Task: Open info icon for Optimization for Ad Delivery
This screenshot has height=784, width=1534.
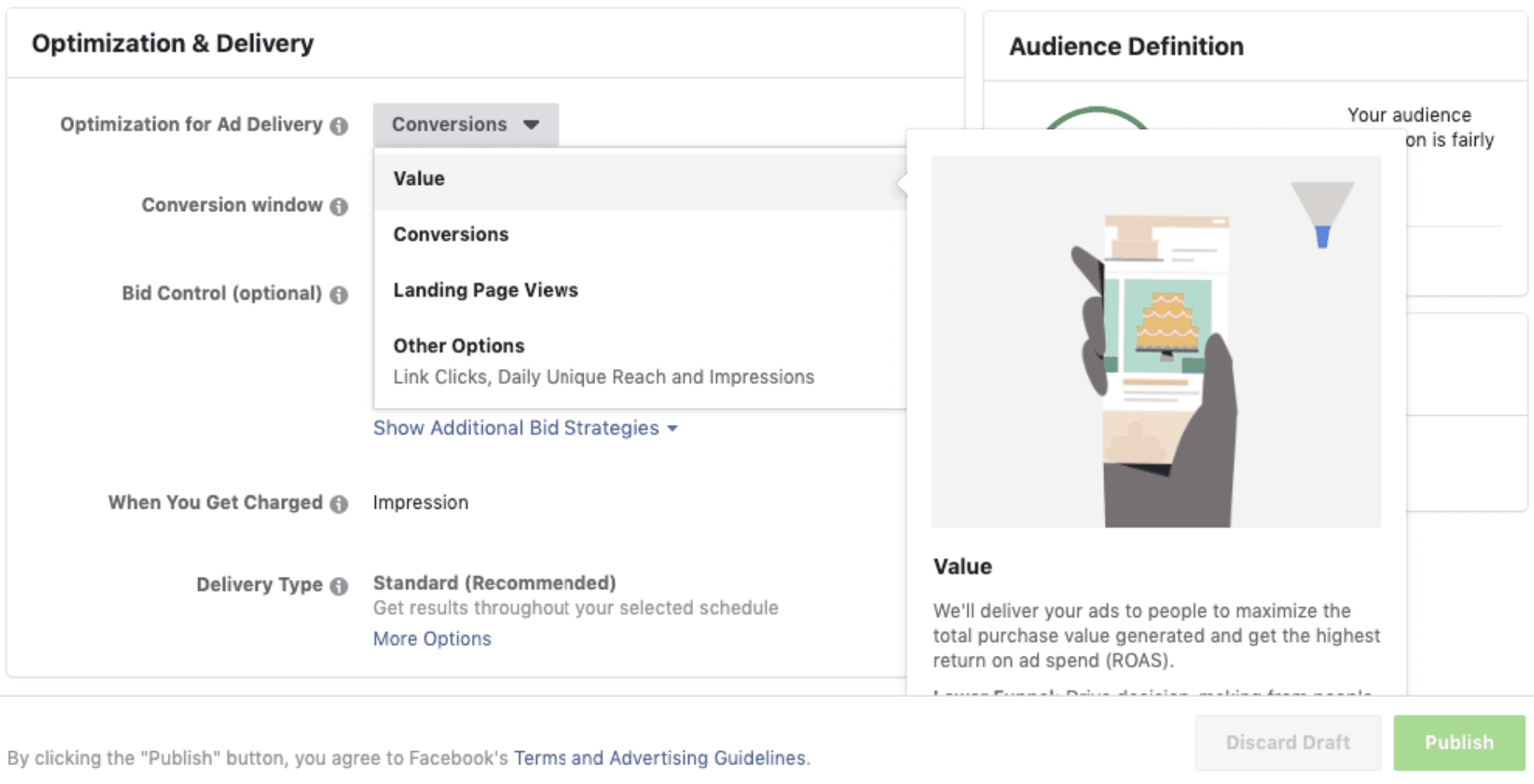Action: pyautogui.click(x=339, y=126)
